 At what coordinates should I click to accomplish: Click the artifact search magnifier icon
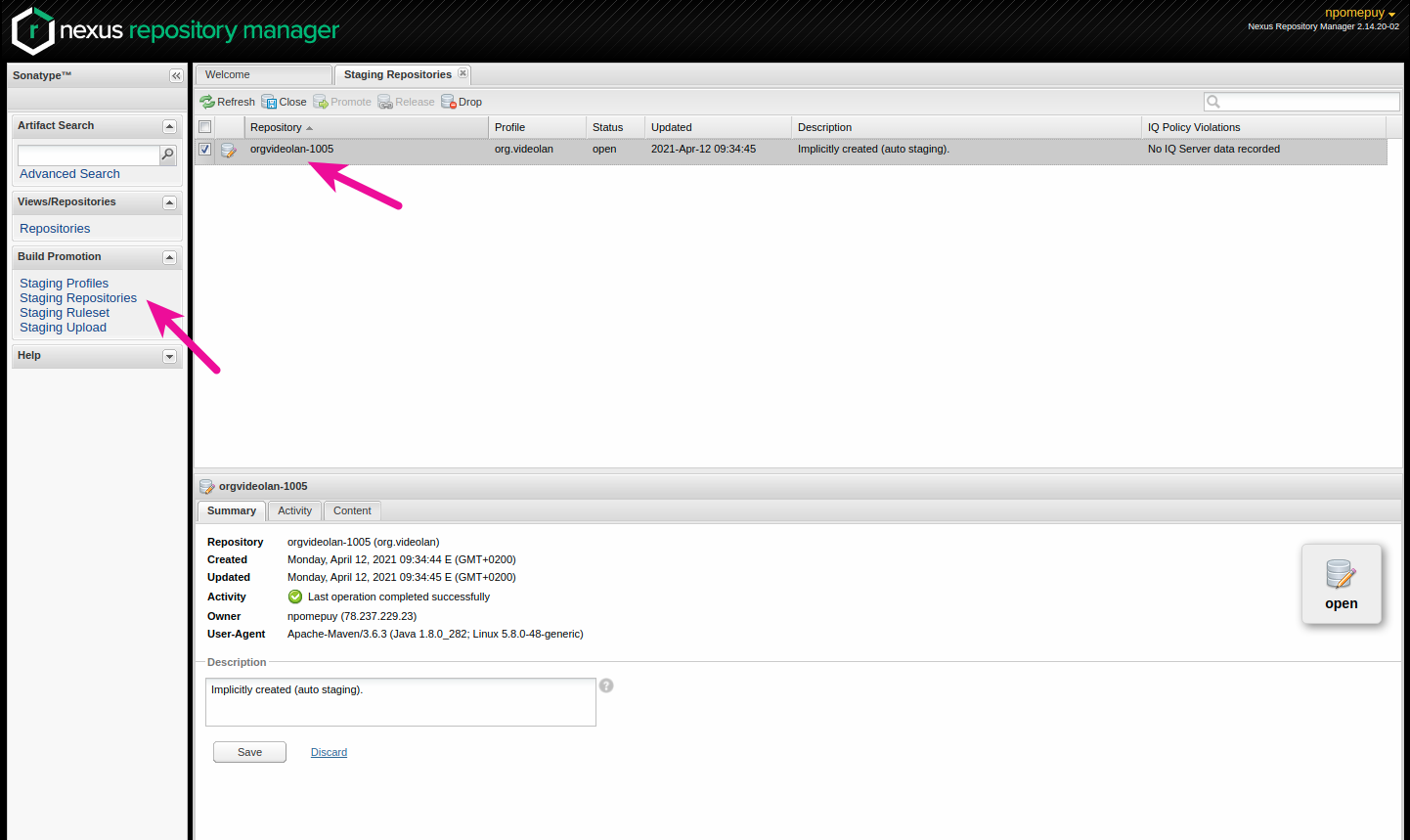click(167, 155)
